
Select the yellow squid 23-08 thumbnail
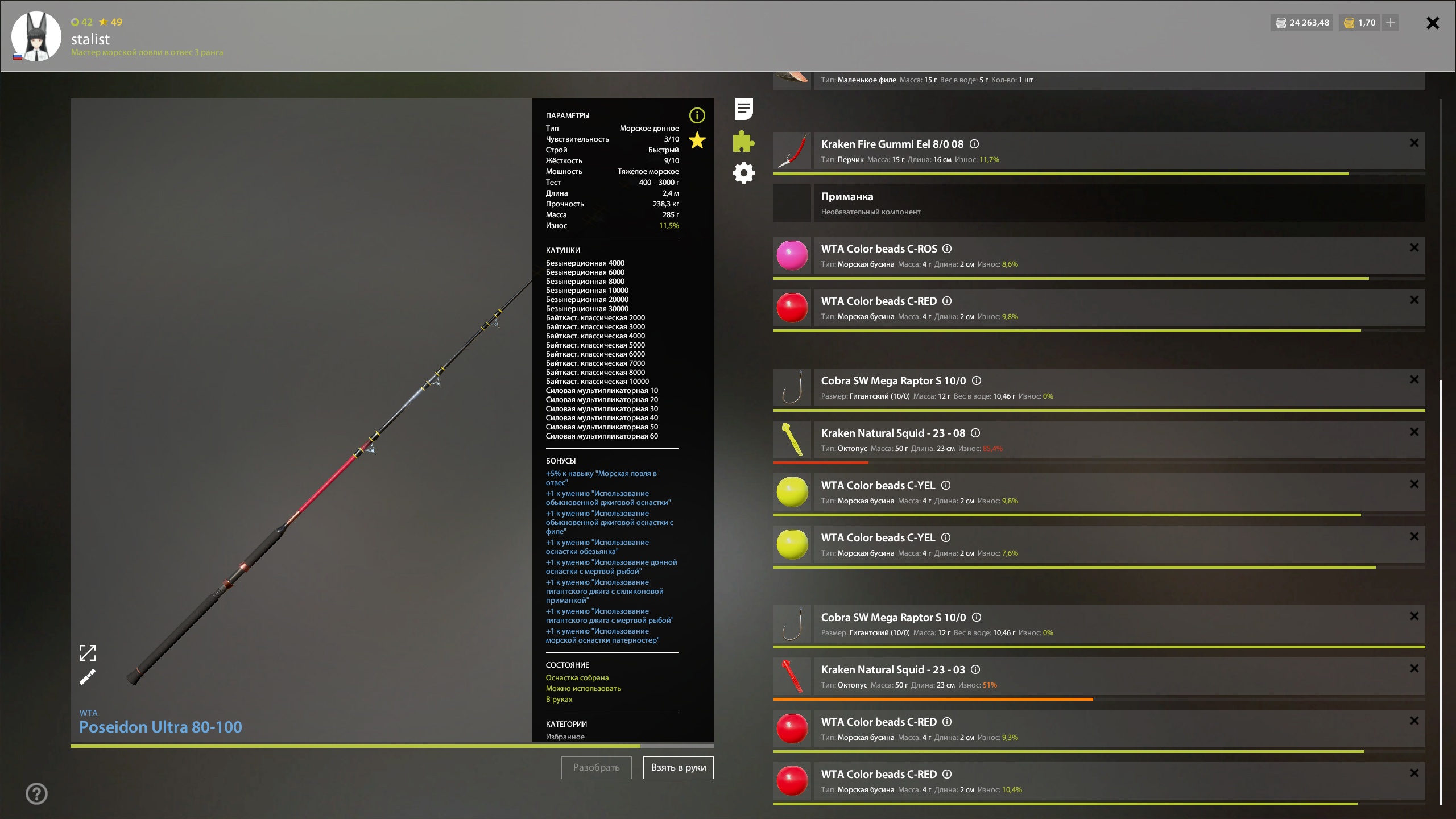792,440
